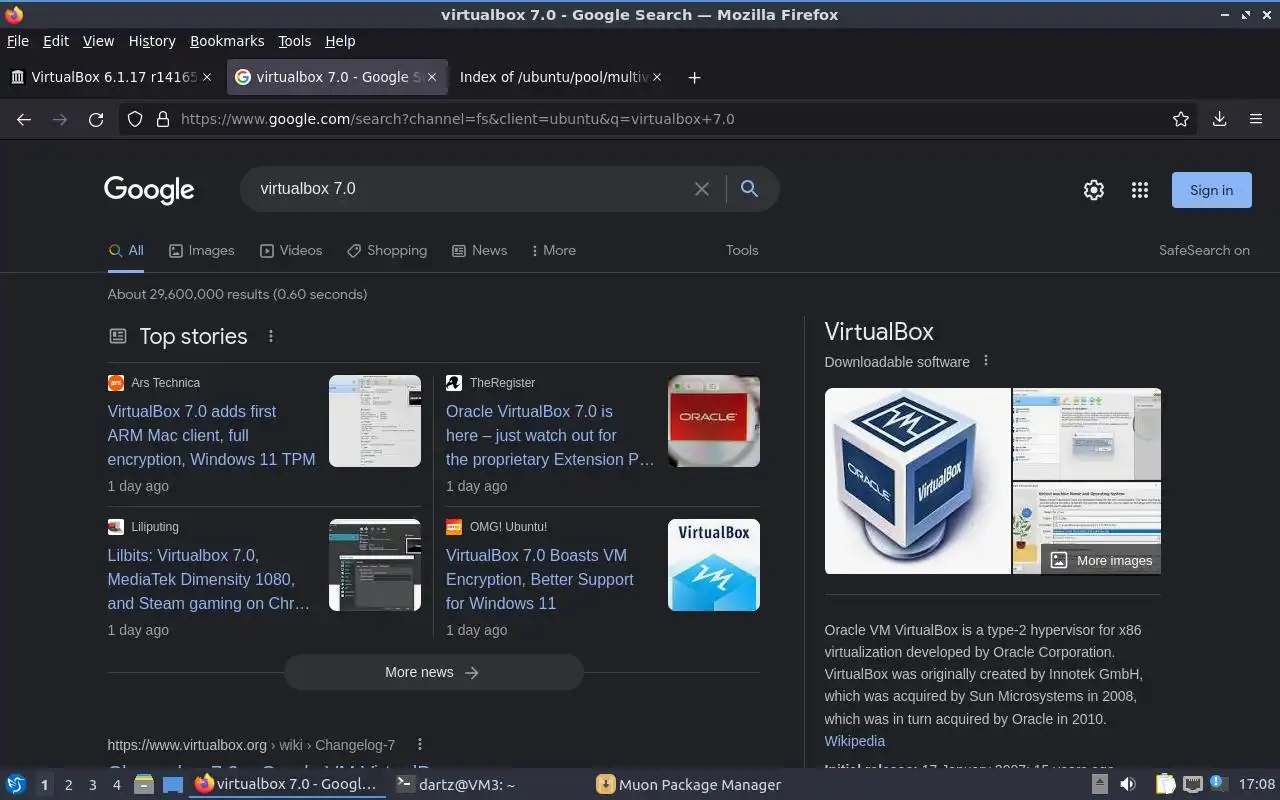Open TheRegister Oracle VirtualBox 7.0 article
The image size is (1280, 800).
pyautogui.click(x=550, y=435)
